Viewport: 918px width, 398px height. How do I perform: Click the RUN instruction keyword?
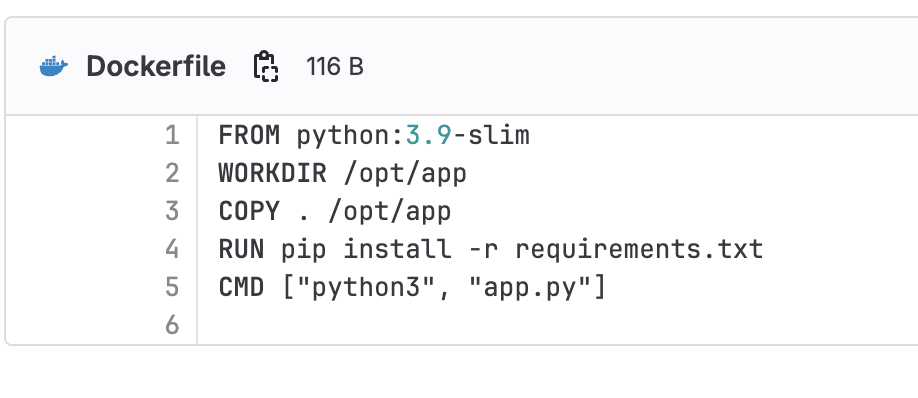point(241,249)
